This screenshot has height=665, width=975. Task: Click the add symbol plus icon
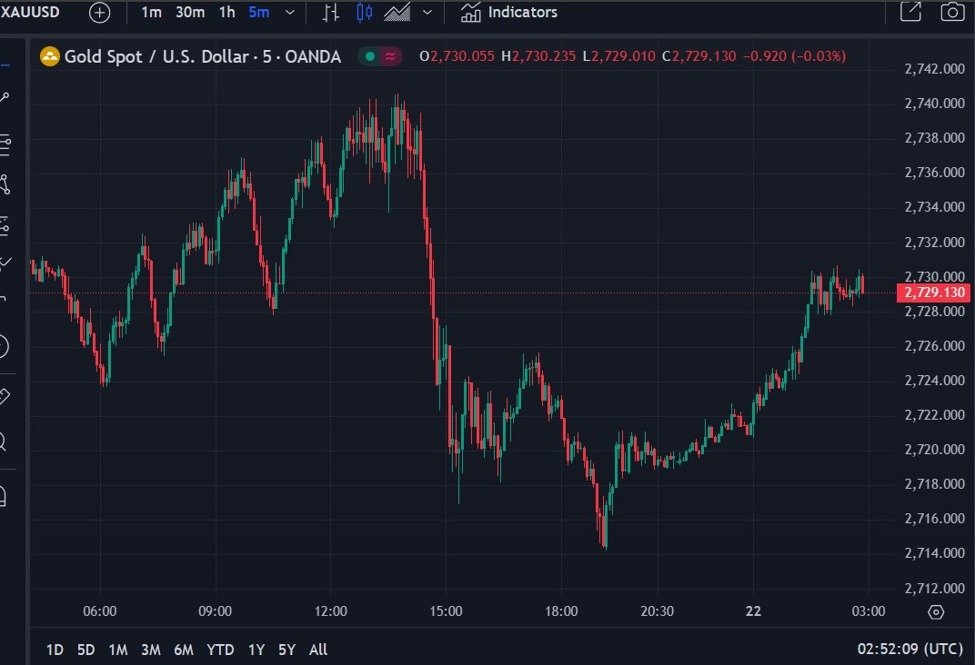pos(100,13)
